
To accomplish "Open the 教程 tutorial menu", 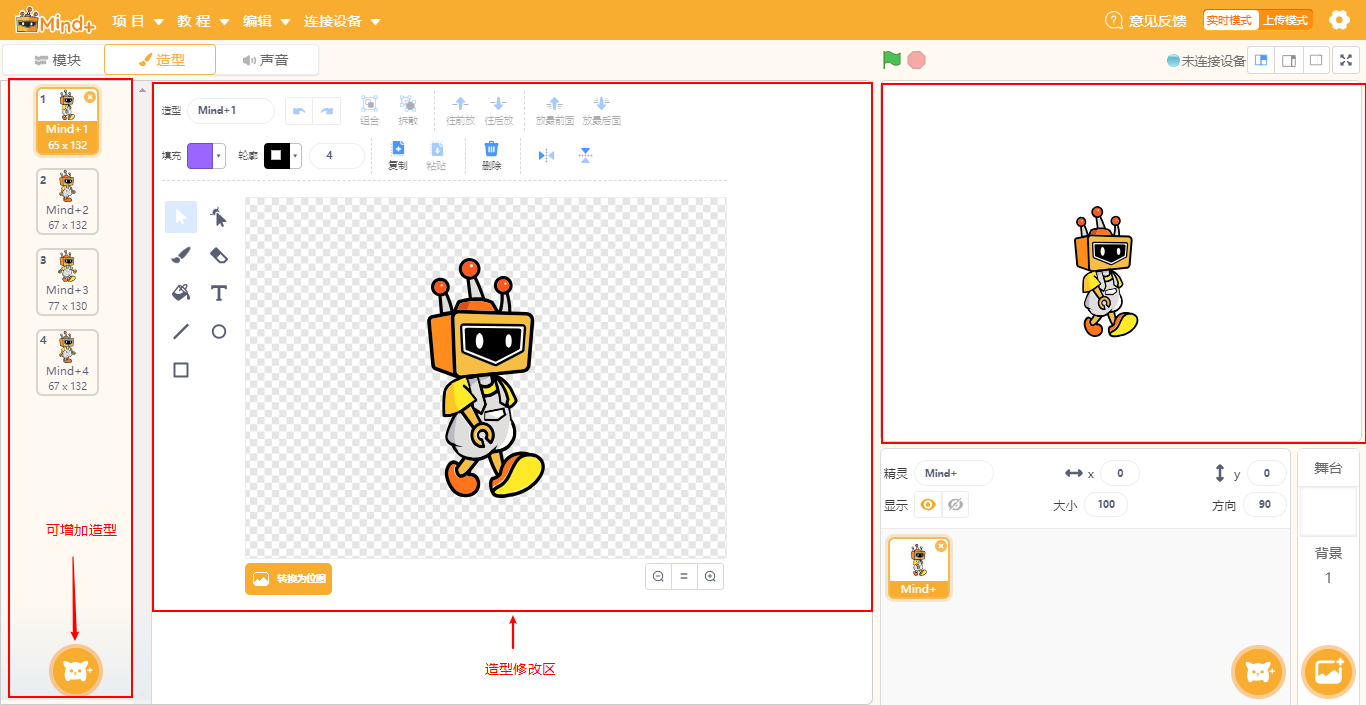I will coord(203,21).
